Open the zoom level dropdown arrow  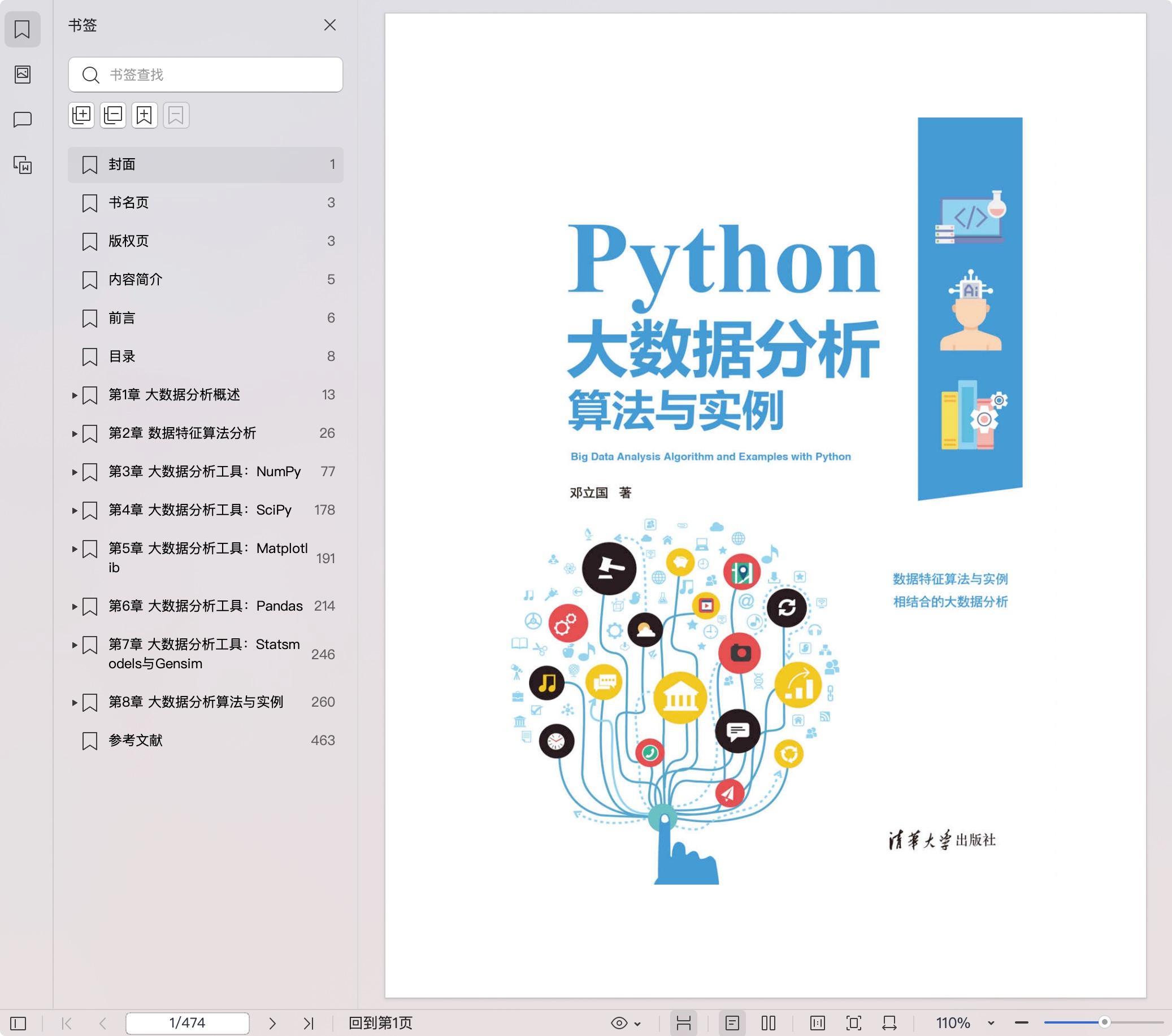(x=991, y=1024)
